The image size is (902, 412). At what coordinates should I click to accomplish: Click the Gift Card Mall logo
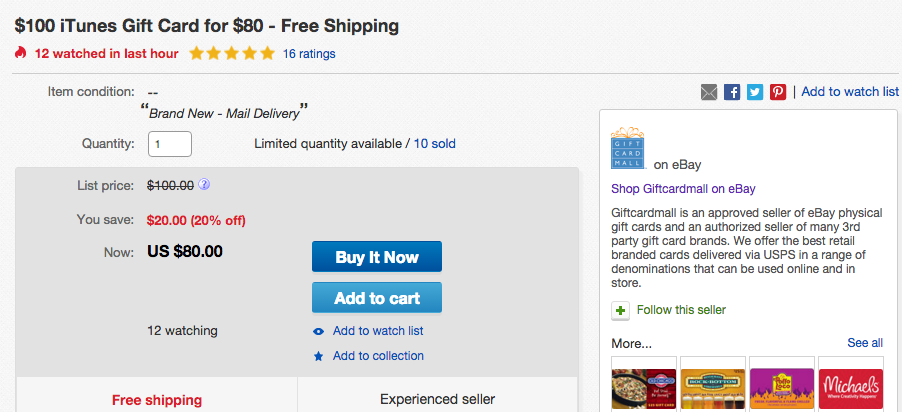click(628, 147)
